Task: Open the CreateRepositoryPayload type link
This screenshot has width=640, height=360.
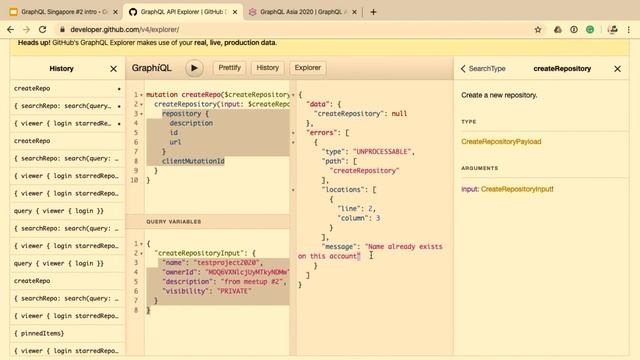Action: (501, 142)
